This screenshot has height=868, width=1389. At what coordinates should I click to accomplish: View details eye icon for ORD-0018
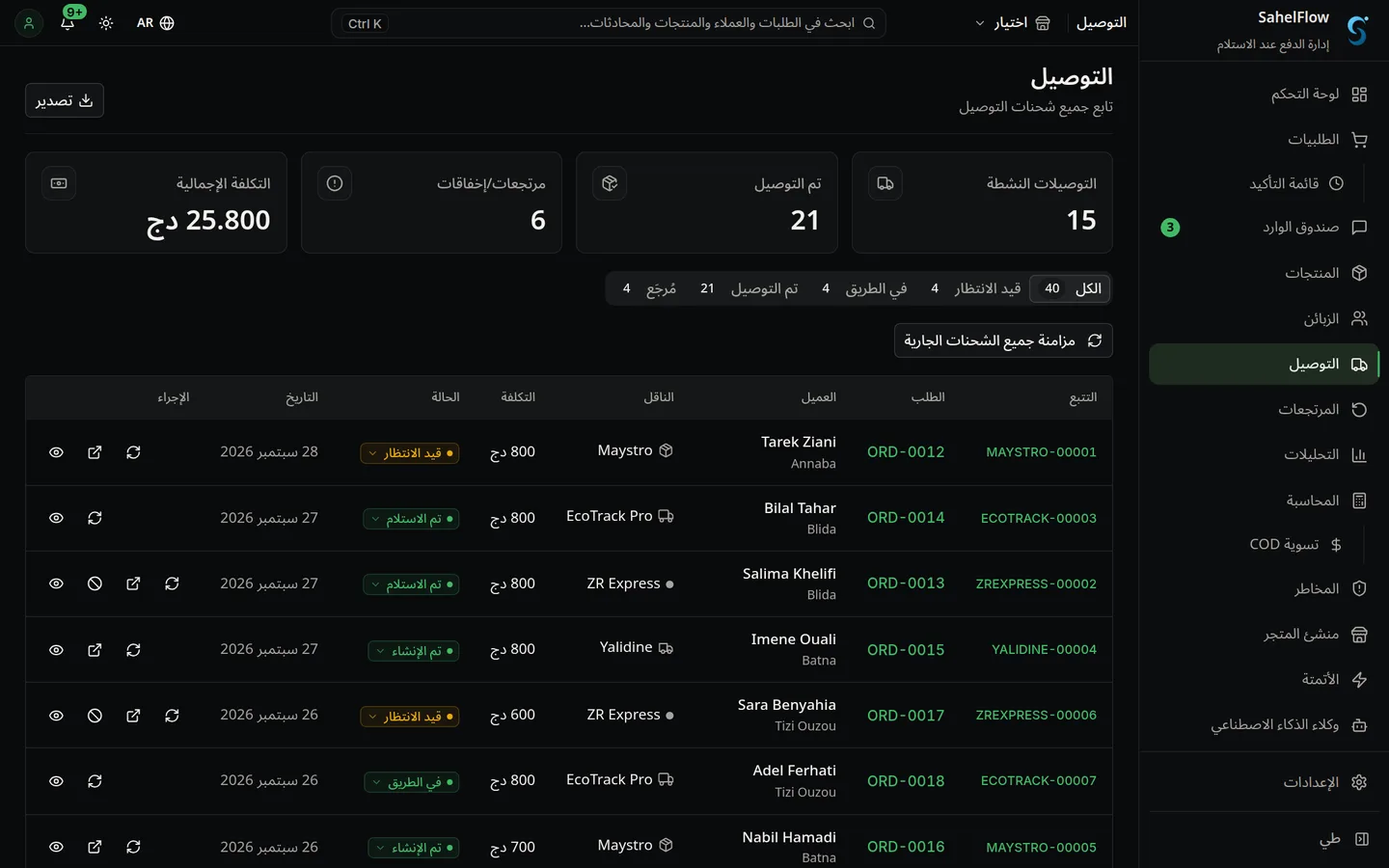click(x=56, y=781)
